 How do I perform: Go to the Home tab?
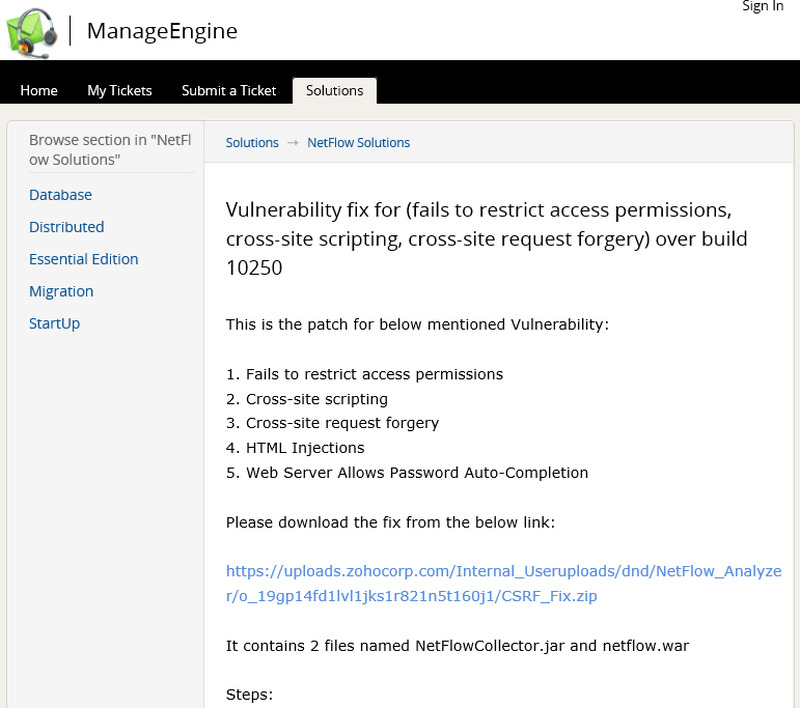pos(39,90)
